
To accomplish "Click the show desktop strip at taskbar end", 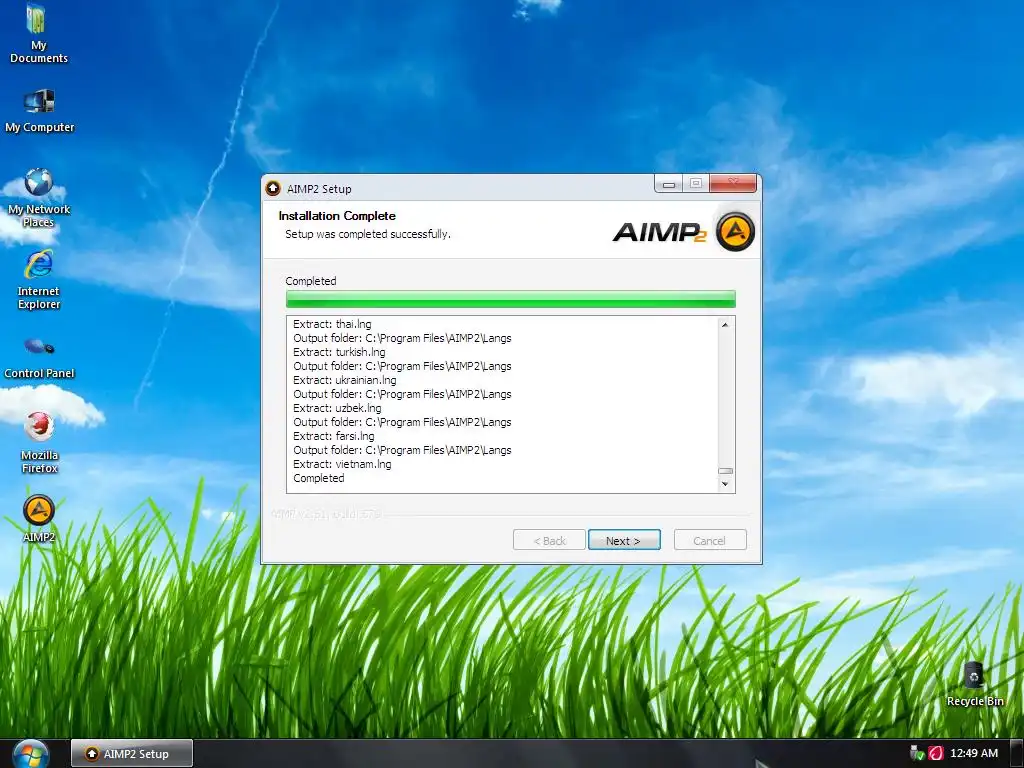I will click(x=1017, y=754).
